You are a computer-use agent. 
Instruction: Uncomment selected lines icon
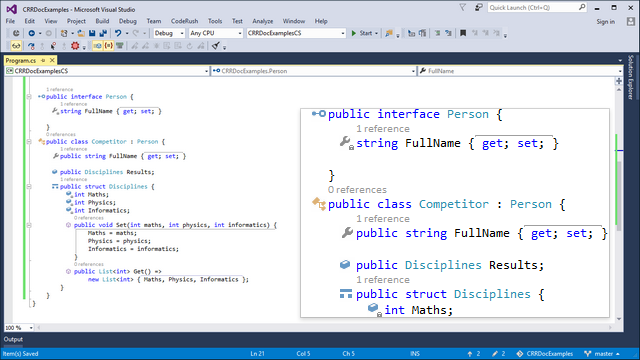click(448, 33)
